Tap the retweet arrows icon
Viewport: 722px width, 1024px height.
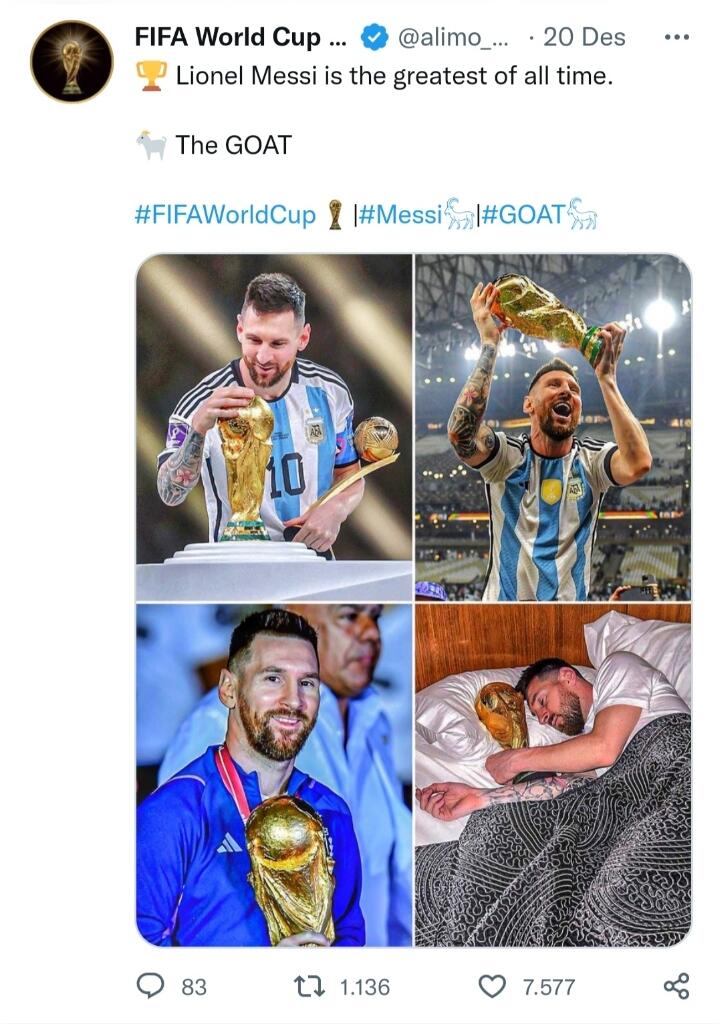[309, 986]
